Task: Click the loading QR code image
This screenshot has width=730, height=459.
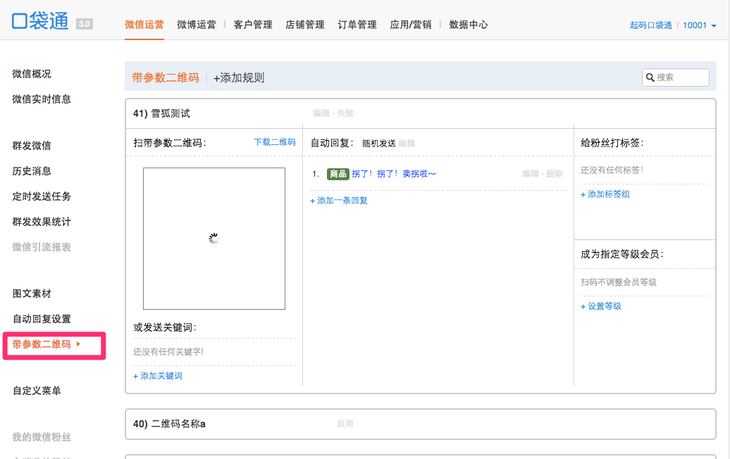Action: [x=214, y=239]
